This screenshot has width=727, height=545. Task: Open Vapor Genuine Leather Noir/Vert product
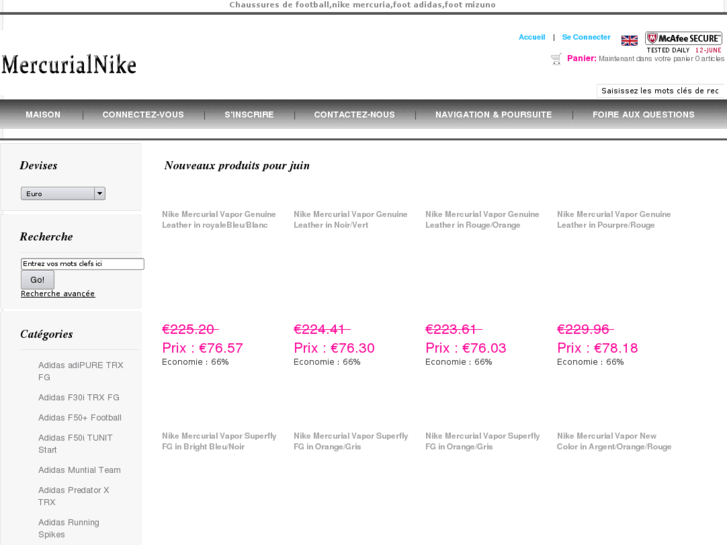351,219
